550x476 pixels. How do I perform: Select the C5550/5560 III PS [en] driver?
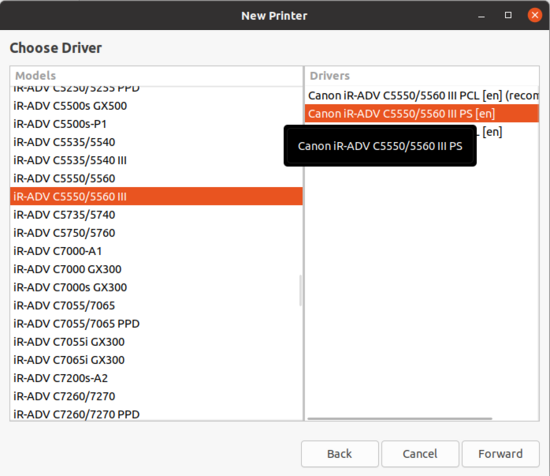click(x=422, y=114)
